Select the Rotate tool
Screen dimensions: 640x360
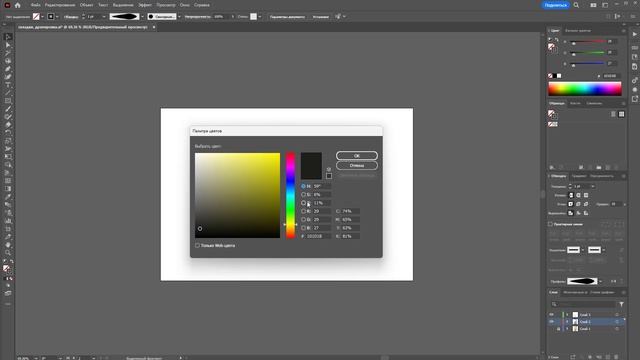point(8,133)
